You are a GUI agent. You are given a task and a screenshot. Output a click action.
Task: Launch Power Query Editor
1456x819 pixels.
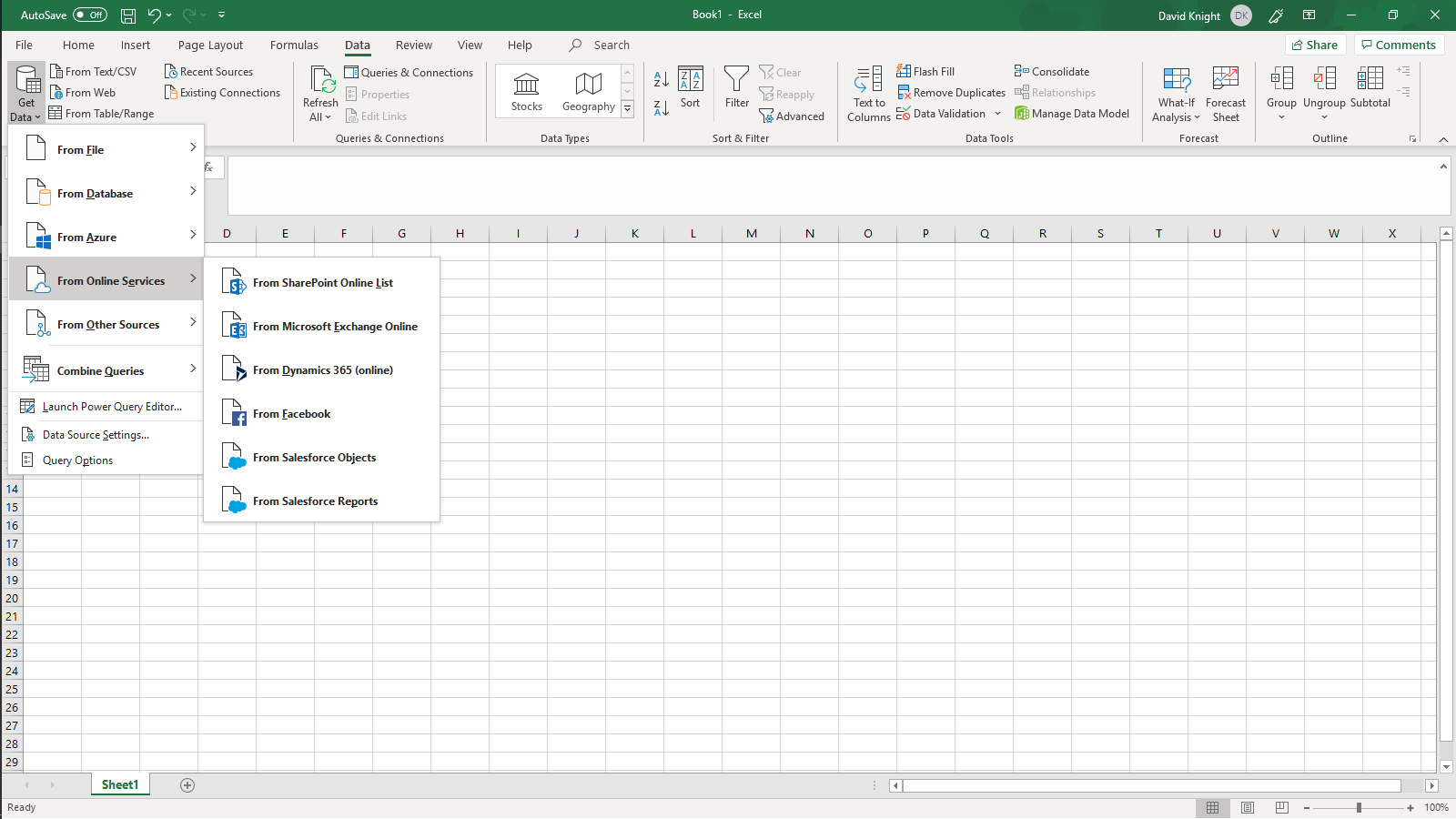pyautogui.click(x=106, y=406)
